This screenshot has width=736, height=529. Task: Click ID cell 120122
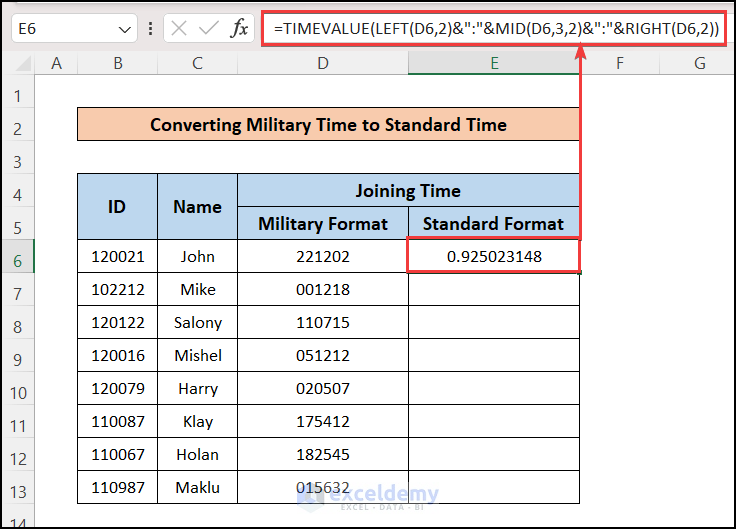pyautogui.click(x=117, y=322)
